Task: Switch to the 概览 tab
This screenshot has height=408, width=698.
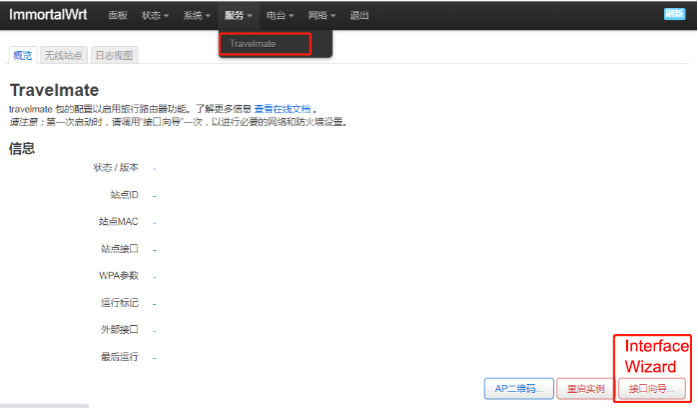Action: 22,56
